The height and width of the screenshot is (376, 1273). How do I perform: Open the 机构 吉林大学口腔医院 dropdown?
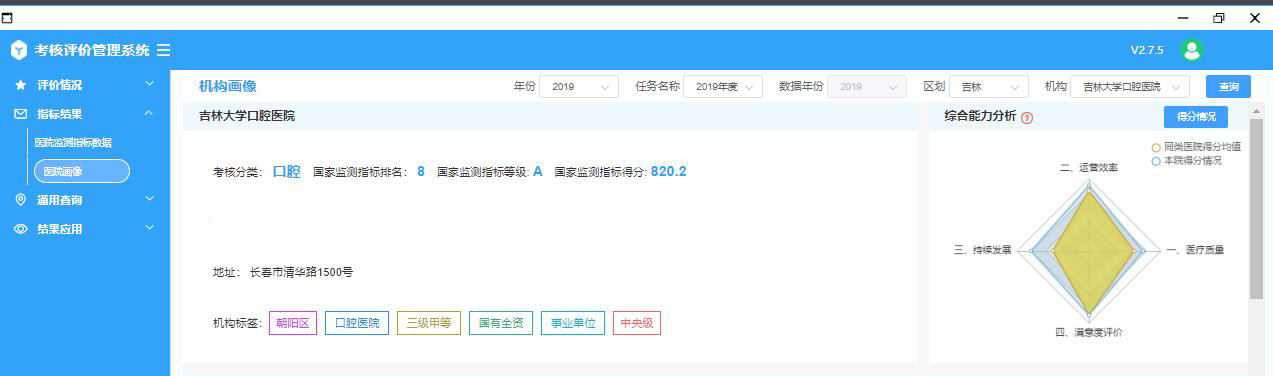point(1130,87)
